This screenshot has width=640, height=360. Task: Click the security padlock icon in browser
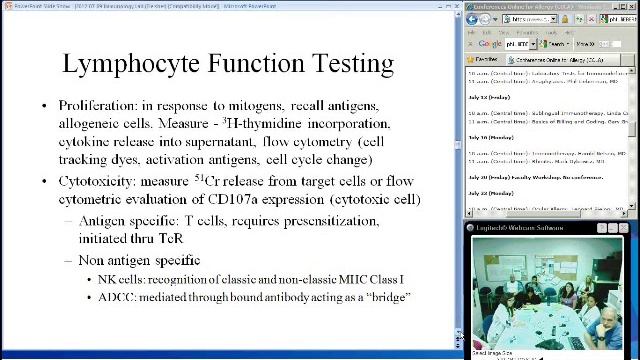[565, 19]
